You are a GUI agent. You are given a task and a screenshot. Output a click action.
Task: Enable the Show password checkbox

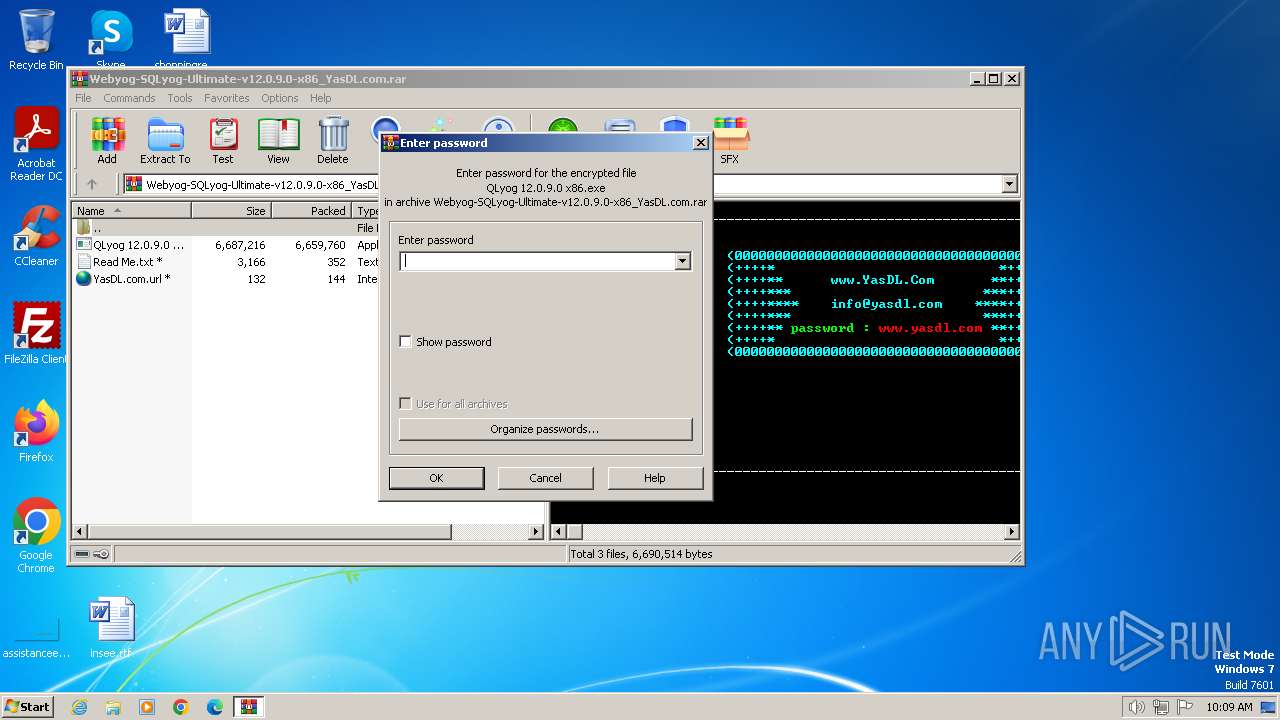pos(405,342)
